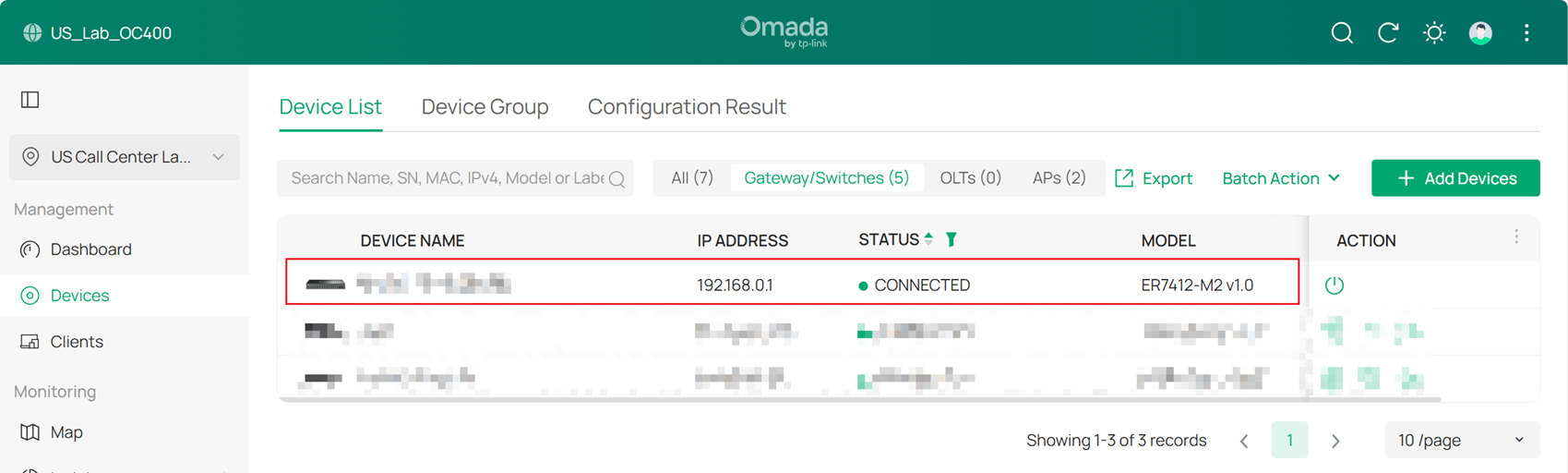
Task: Change the 10 /page rows dropdown
Action: (1461, 441)
